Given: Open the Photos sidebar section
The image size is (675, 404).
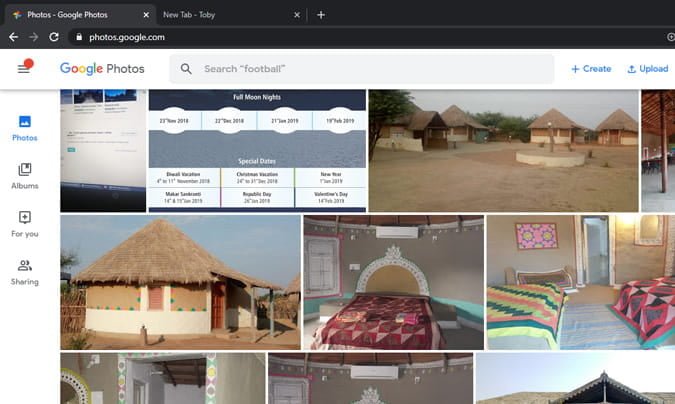Looking at the screenshot, I should 25,128.
